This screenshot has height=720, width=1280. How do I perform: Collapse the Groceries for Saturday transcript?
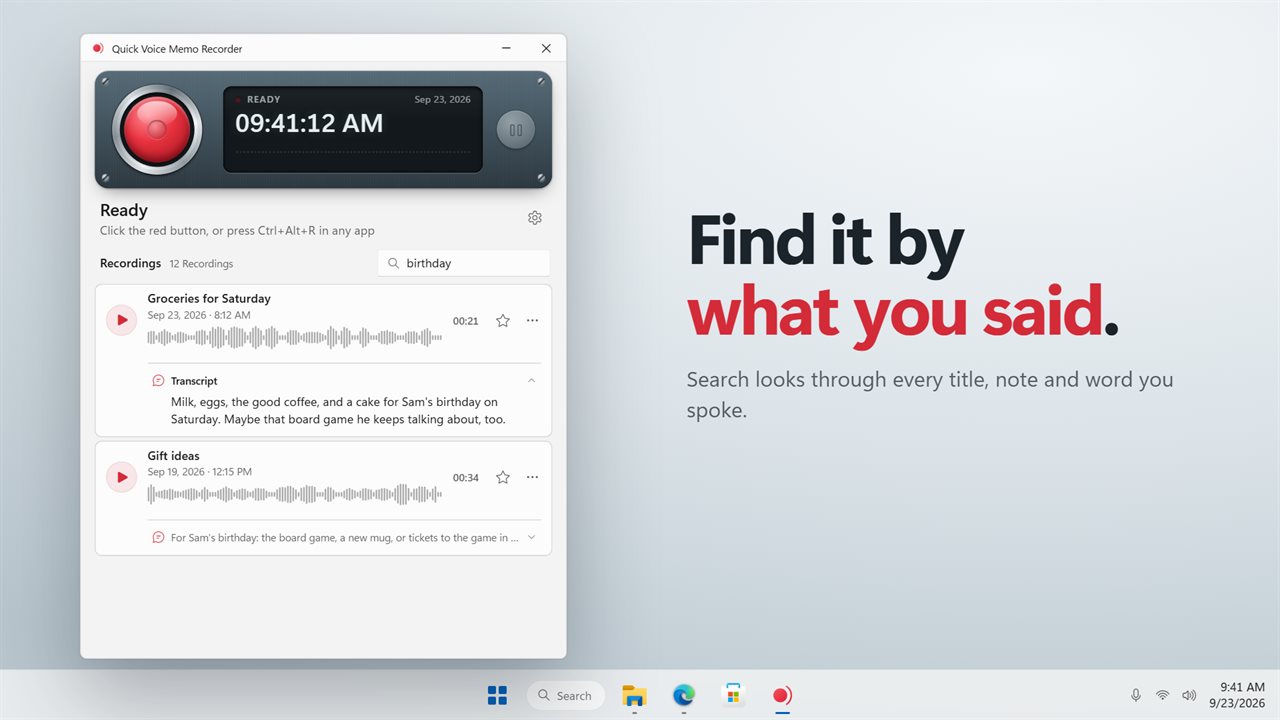click(531, 380)
